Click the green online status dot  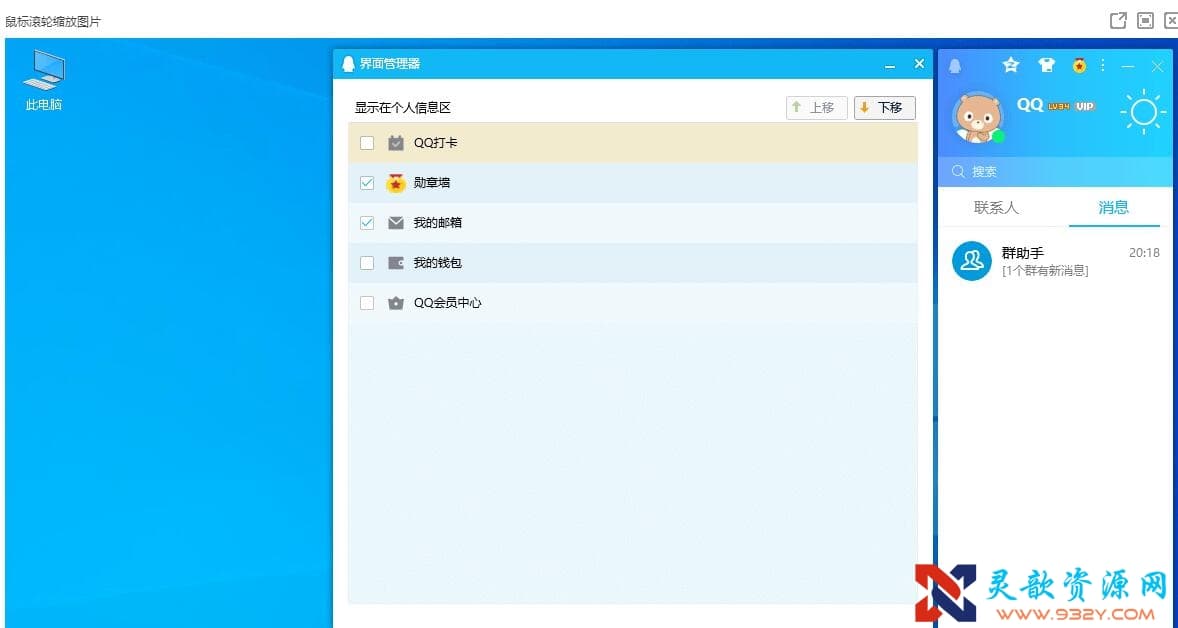[x=998, y=136]
